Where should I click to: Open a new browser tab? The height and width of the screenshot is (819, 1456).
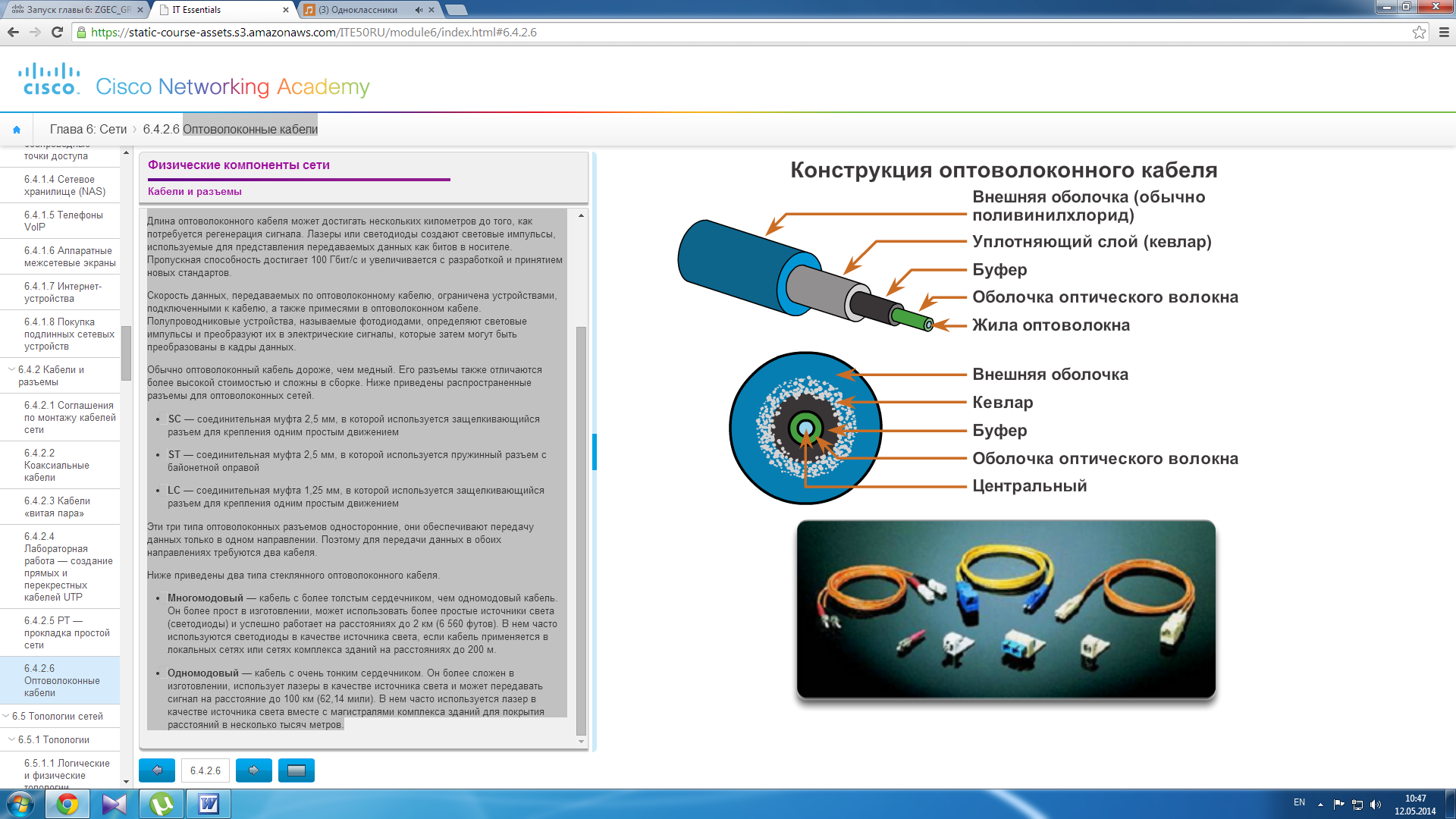coord(456,10)
